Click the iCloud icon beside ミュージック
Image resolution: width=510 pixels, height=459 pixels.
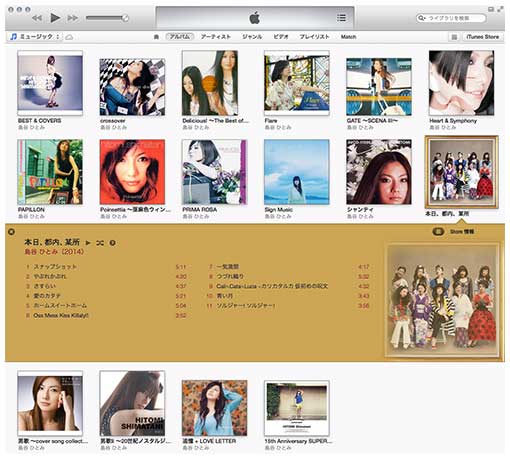pyautogui.click(x=69, y=37)
